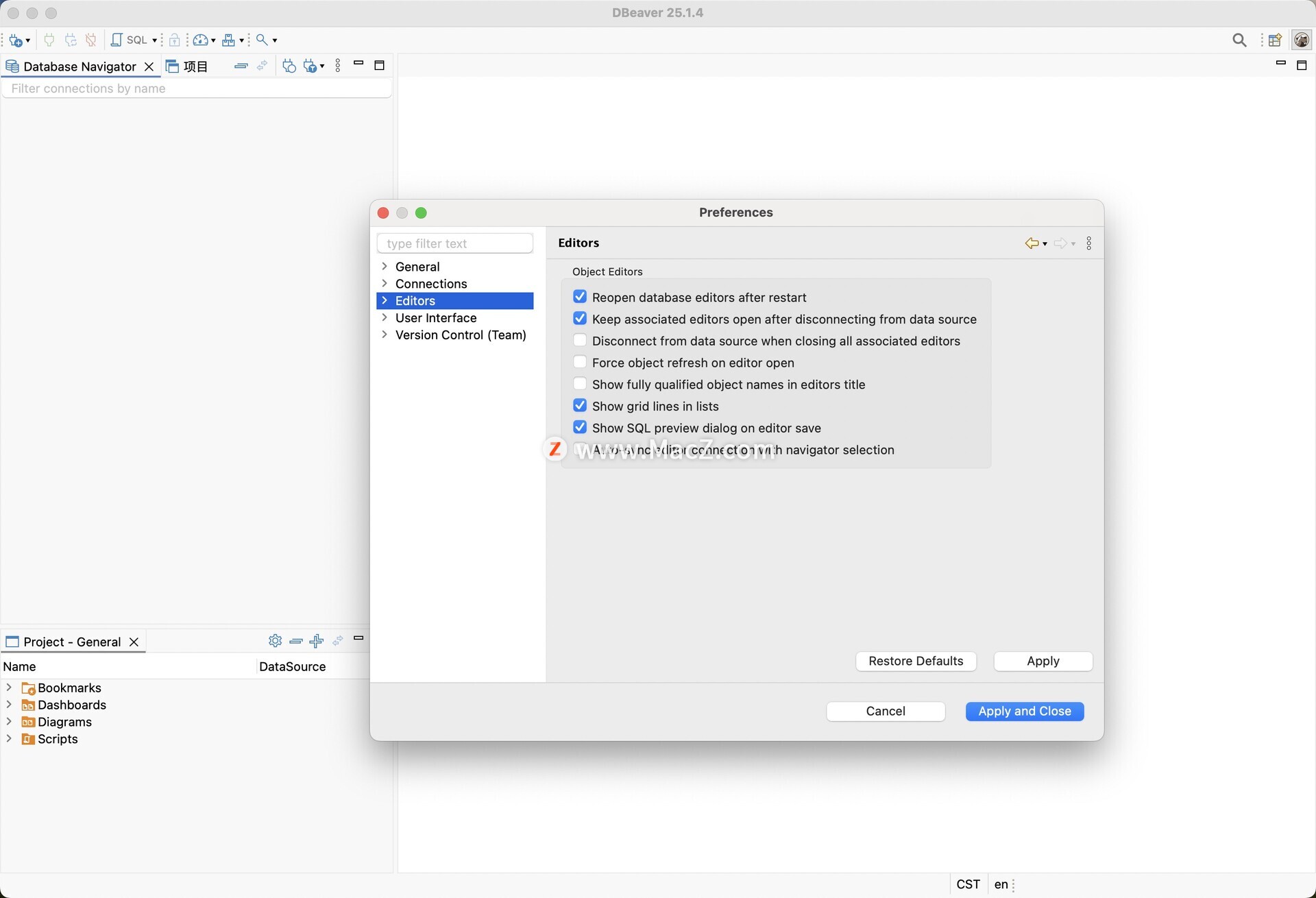Expand the Bookmarks folder
The width and height of the screenshot is (1316, 898).
pos(9,687)
